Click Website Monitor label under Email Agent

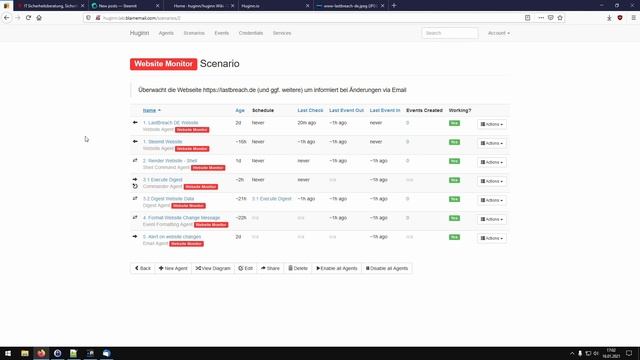(187, 244)
